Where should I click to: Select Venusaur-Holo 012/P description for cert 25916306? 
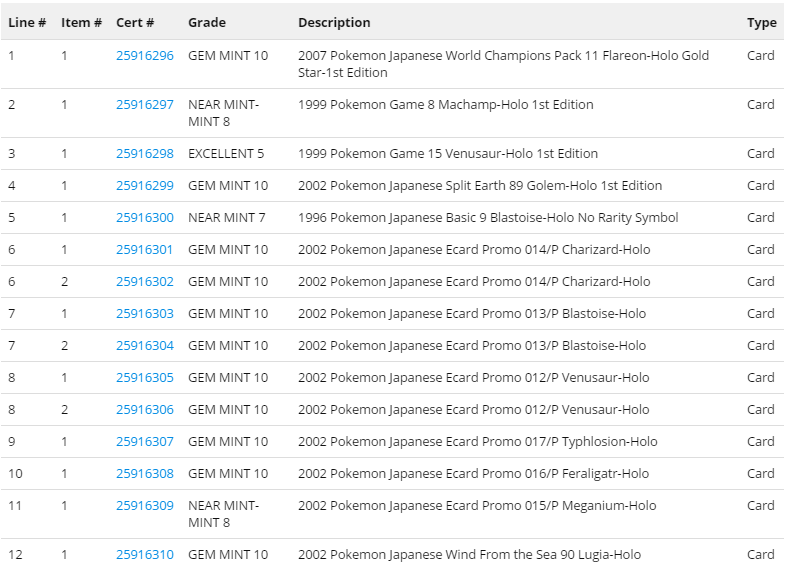click(x=473, y=409)
